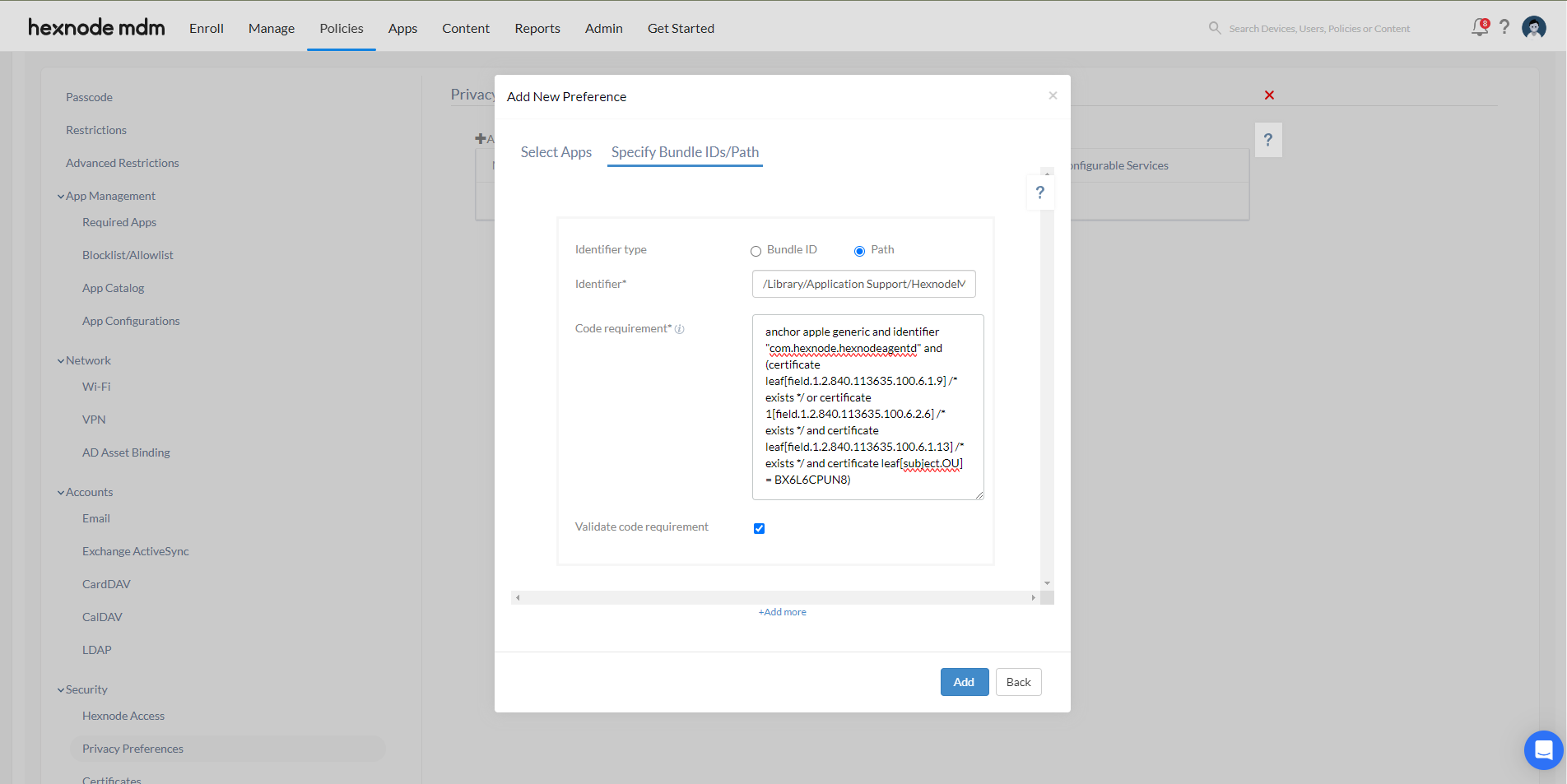Viewport: 1567px width, 784px height.
Task: Click the +Add more link
Action: click(x=782, y=612)
